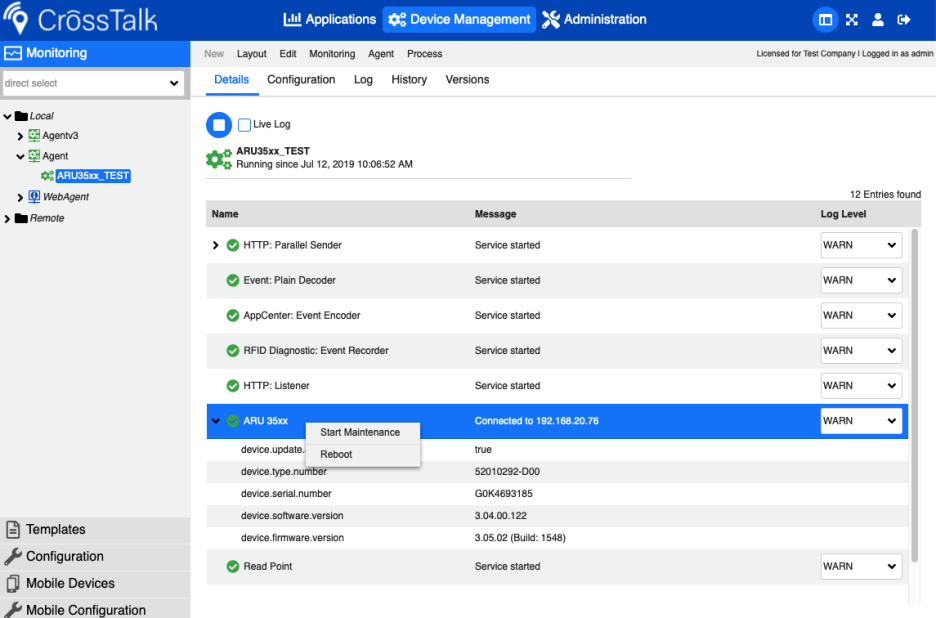Expand the Remote folder

pyautogui.click(x=8, y=219)
